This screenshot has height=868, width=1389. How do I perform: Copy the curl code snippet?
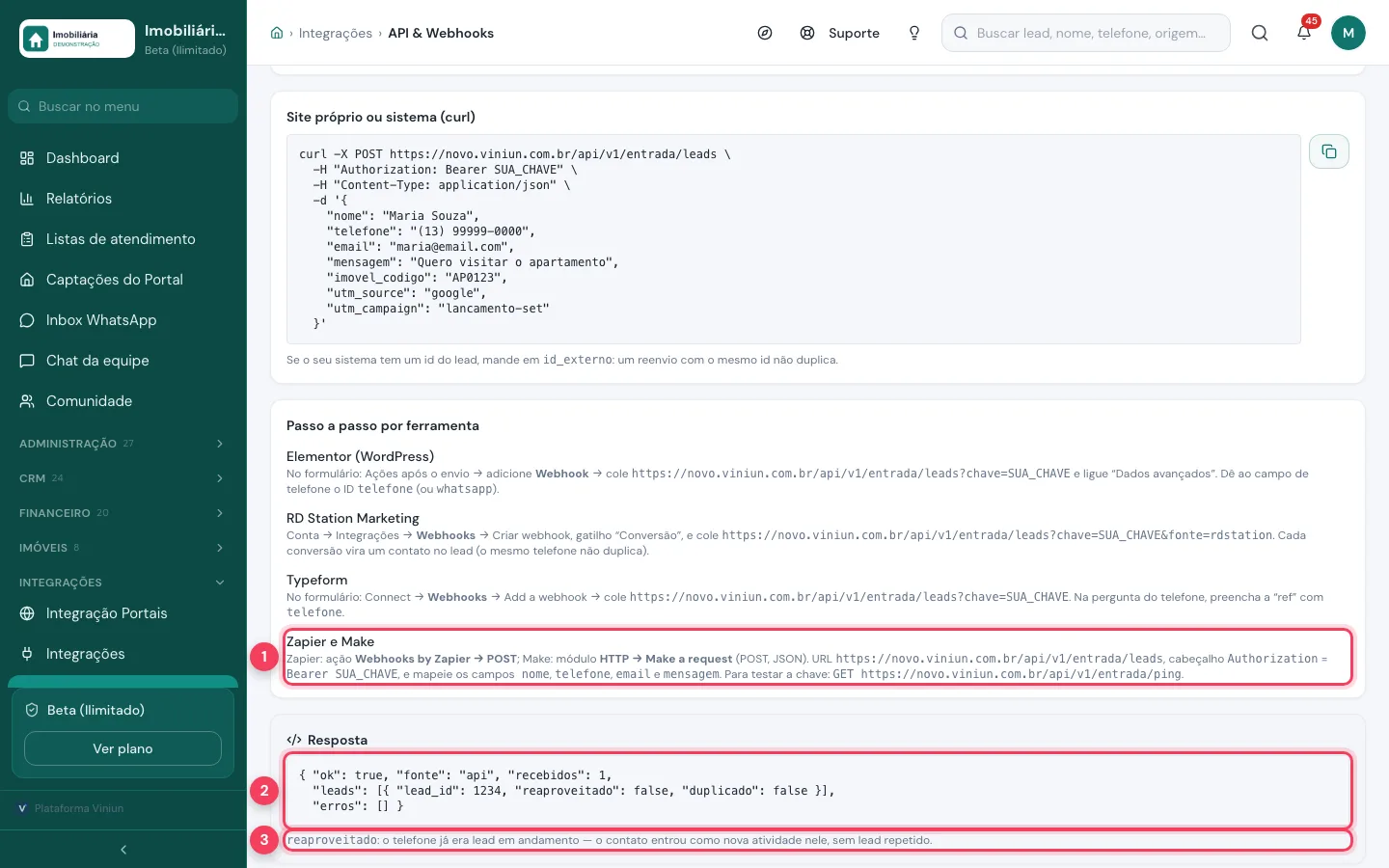tap(1328, 151)
